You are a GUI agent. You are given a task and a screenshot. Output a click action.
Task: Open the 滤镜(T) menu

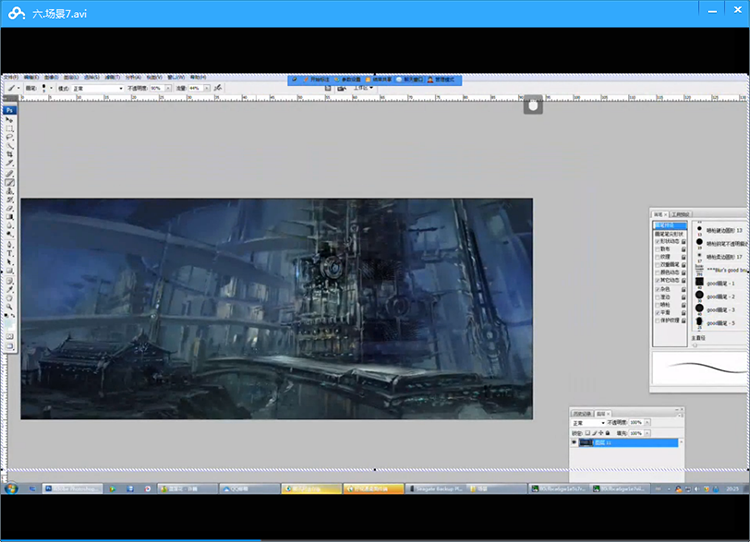coord(112,77)
